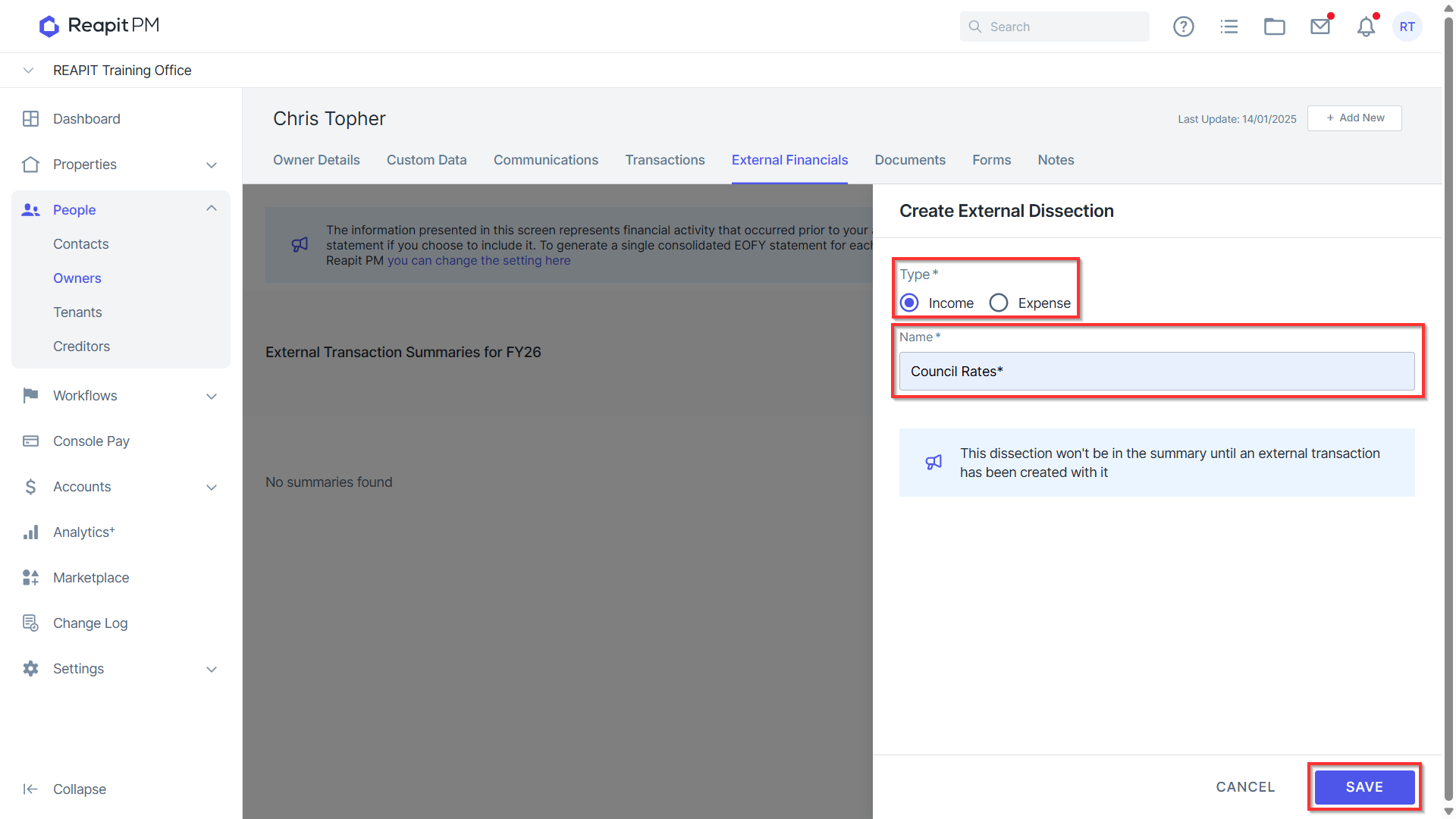1456x819 pixels.
Task: Switch to the Transactions tab
Action: (x=665, y=160)
